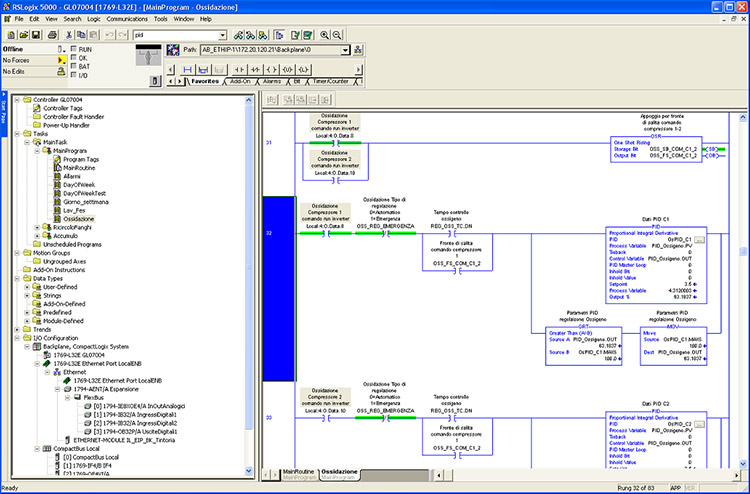The width and height of the screenshot is (750, 494).
Task: Click the Verify Routine checkmark icon
Action: [296, 35]
